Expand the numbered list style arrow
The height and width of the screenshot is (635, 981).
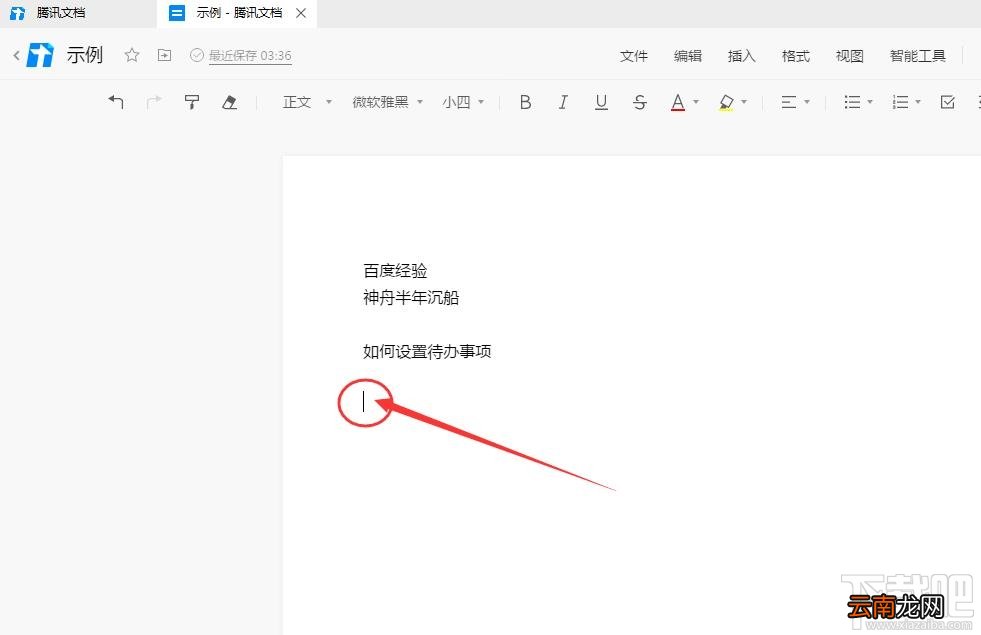pos(918,102)
